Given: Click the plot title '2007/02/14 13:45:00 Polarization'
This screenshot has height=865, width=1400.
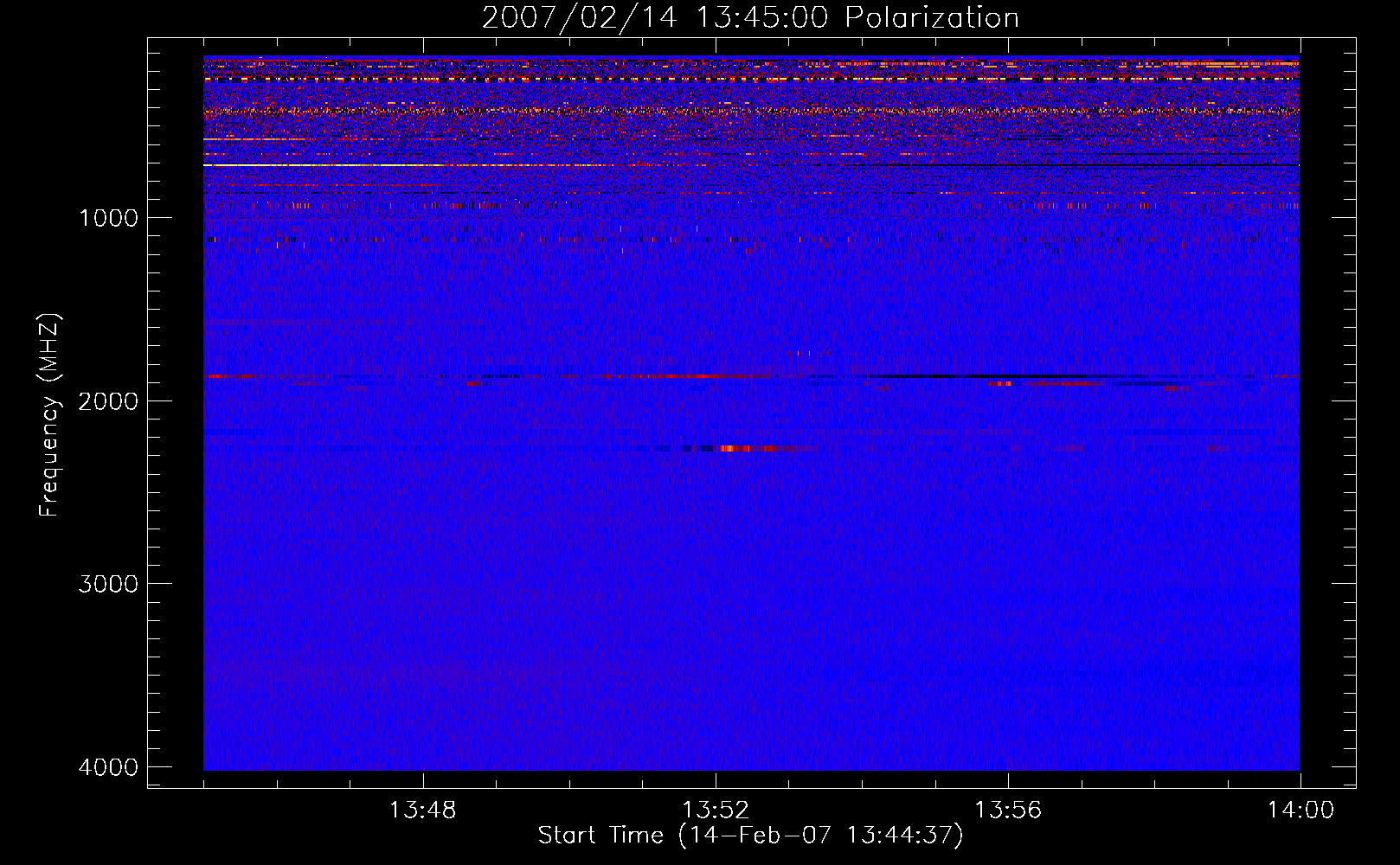Looking at the screenshot, I should [x=750, y=17].
